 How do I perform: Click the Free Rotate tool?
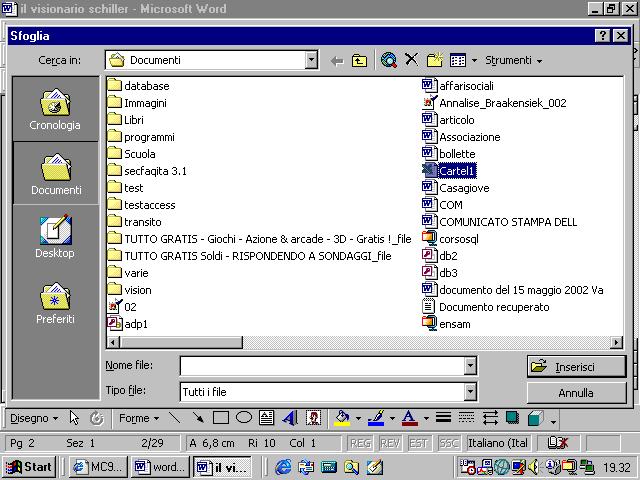click(x=97, y=418)
